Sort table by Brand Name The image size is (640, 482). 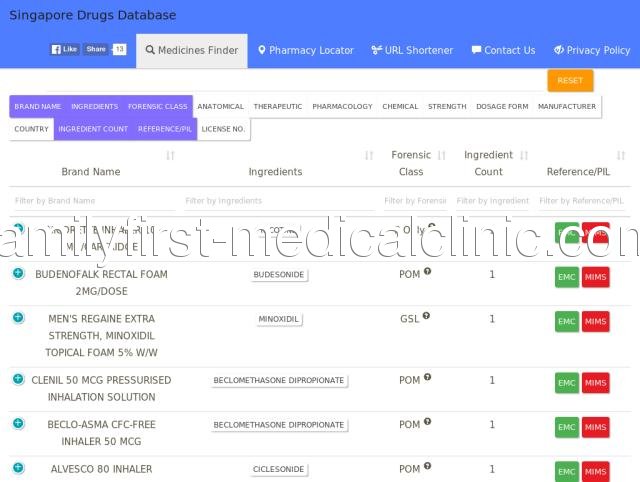(170, 155)
